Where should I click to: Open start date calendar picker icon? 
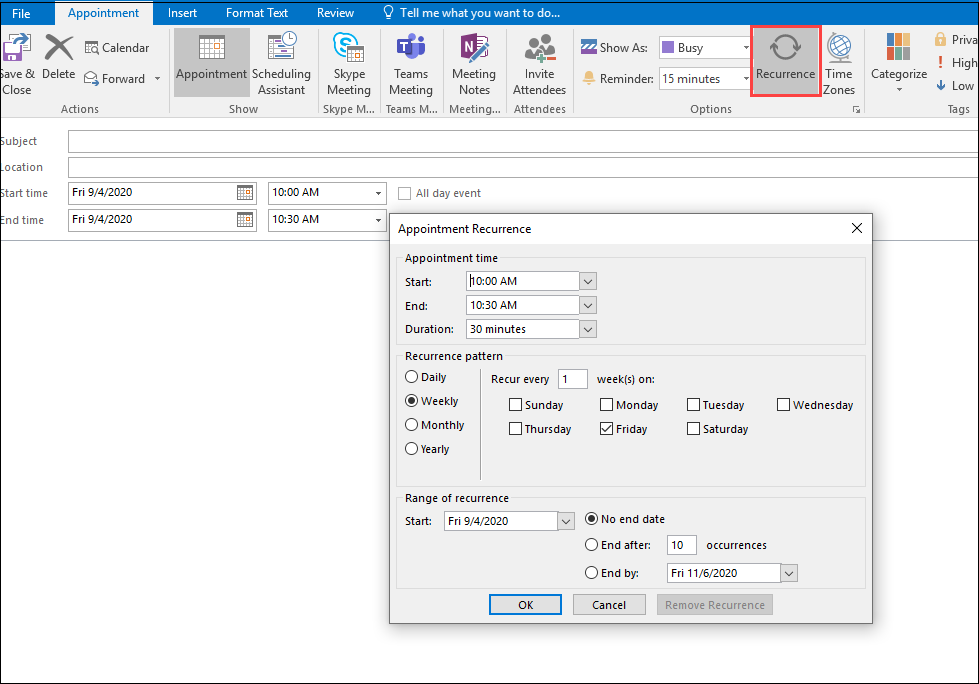(245, 193)
